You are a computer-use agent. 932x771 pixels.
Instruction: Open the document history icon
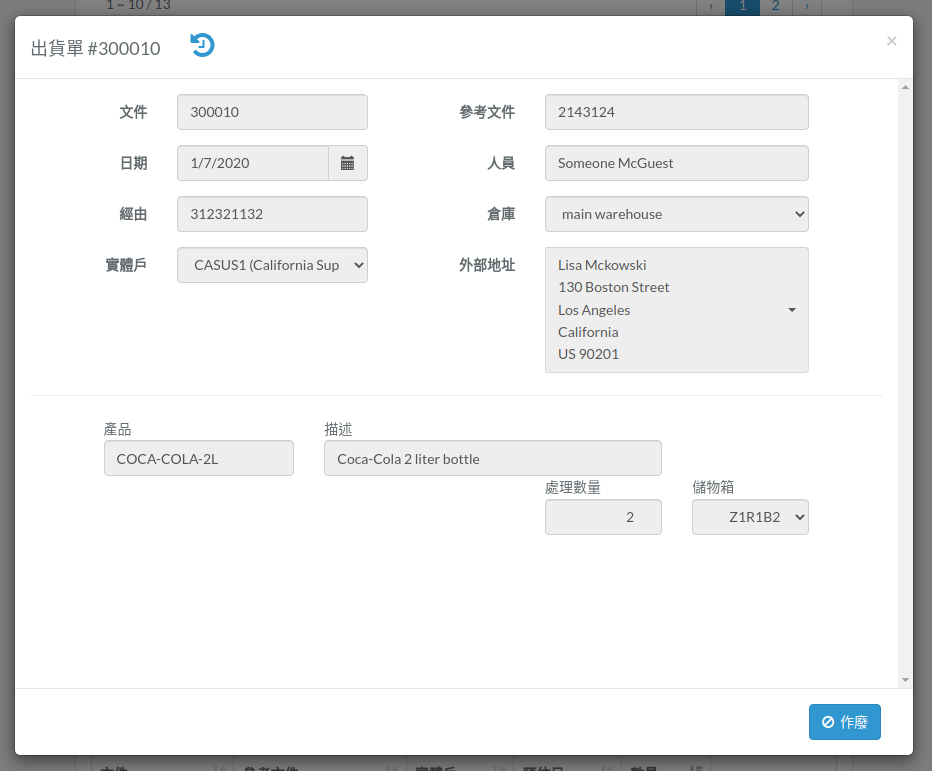pos(202,45)
